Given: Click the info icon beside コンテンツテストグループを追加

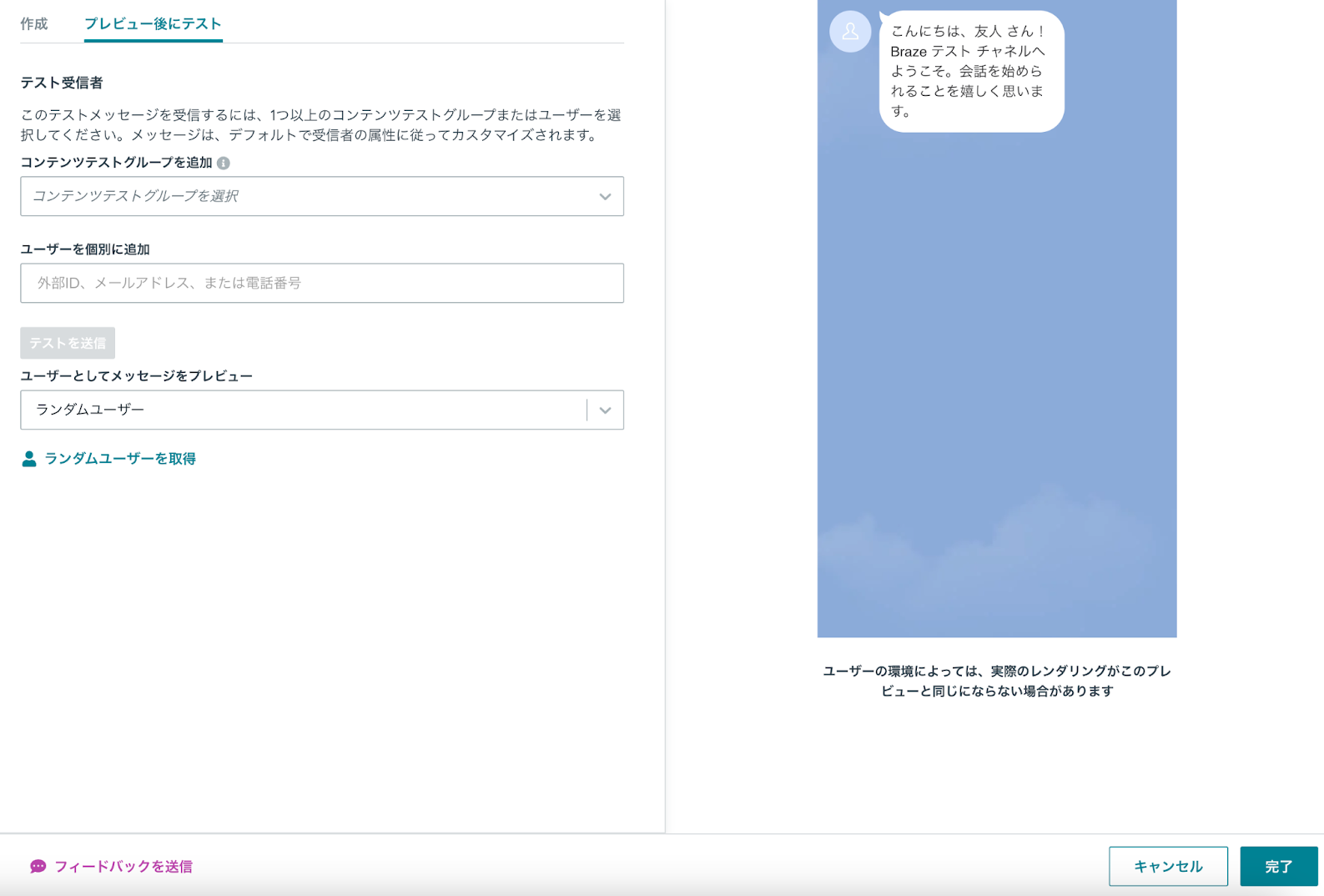Looking at the screenshot, I should tap(224, 164).
